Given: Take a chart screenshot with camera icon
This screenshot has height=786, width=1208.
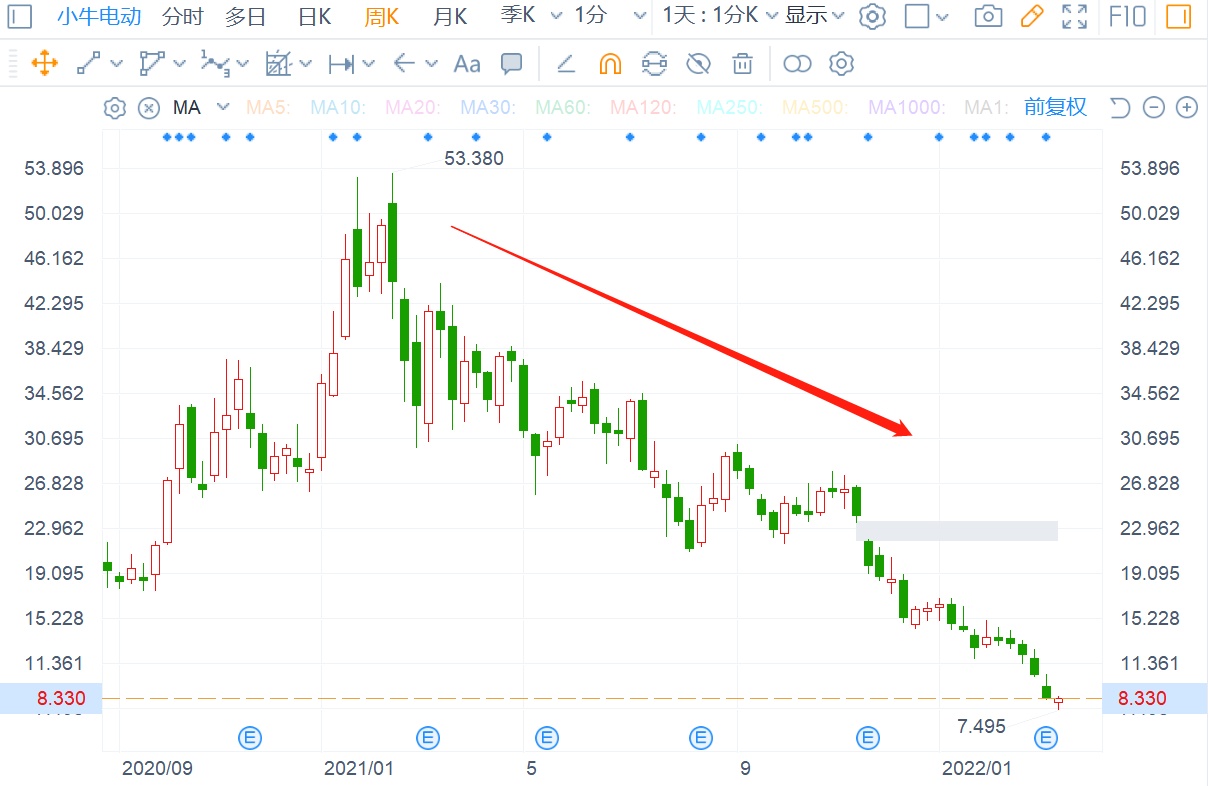Looking at the screenshot, I should tap(988, 16).
